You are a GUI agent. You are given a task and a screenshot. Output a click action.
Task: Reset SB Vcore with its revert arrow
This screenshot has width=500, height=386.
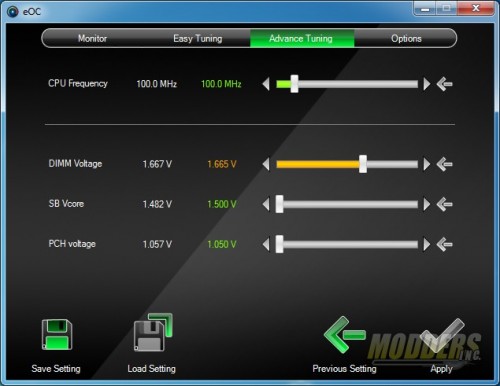point(444,204)
